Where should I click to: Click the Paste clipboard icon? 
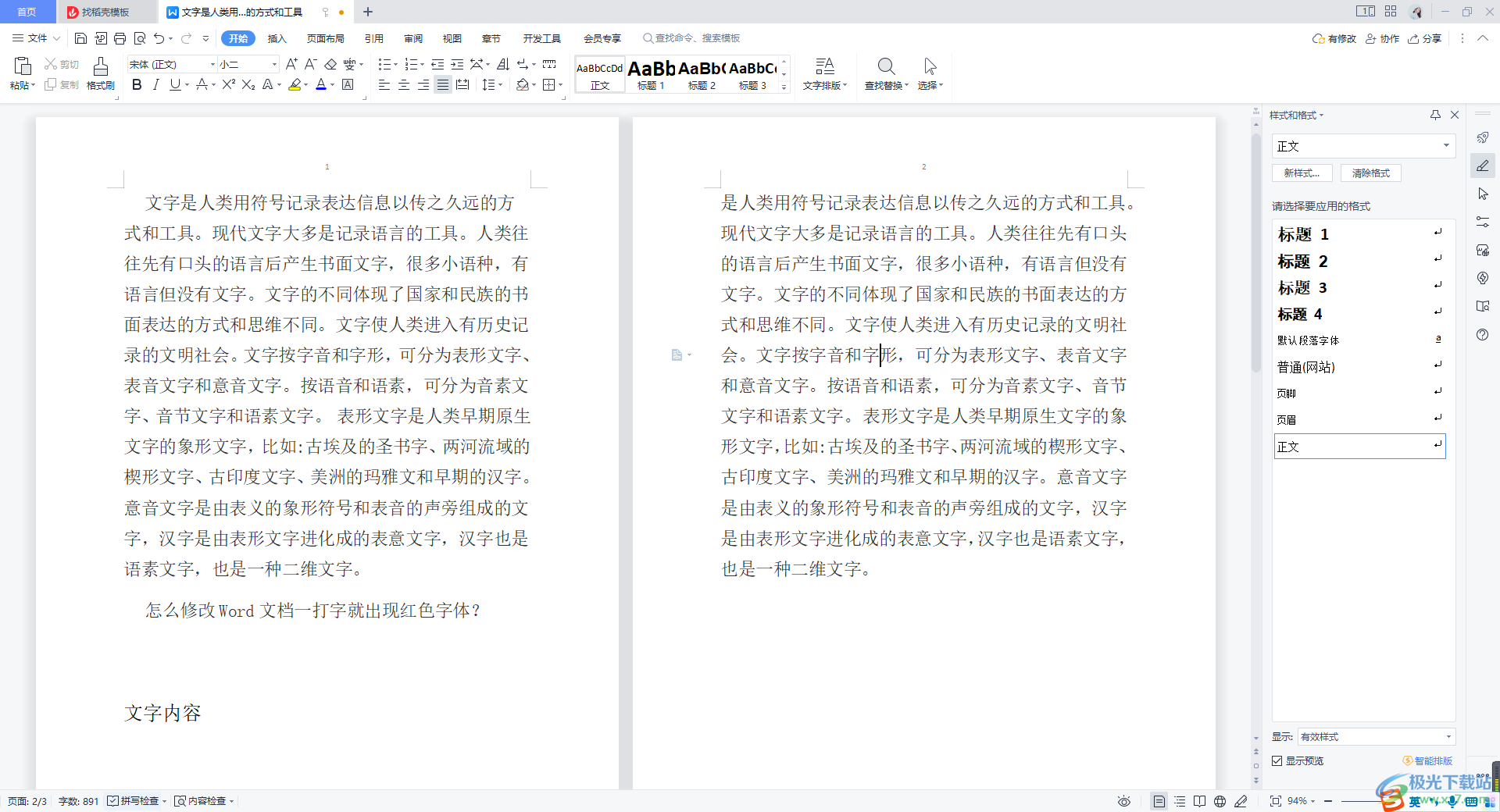[x=23, y=66]
